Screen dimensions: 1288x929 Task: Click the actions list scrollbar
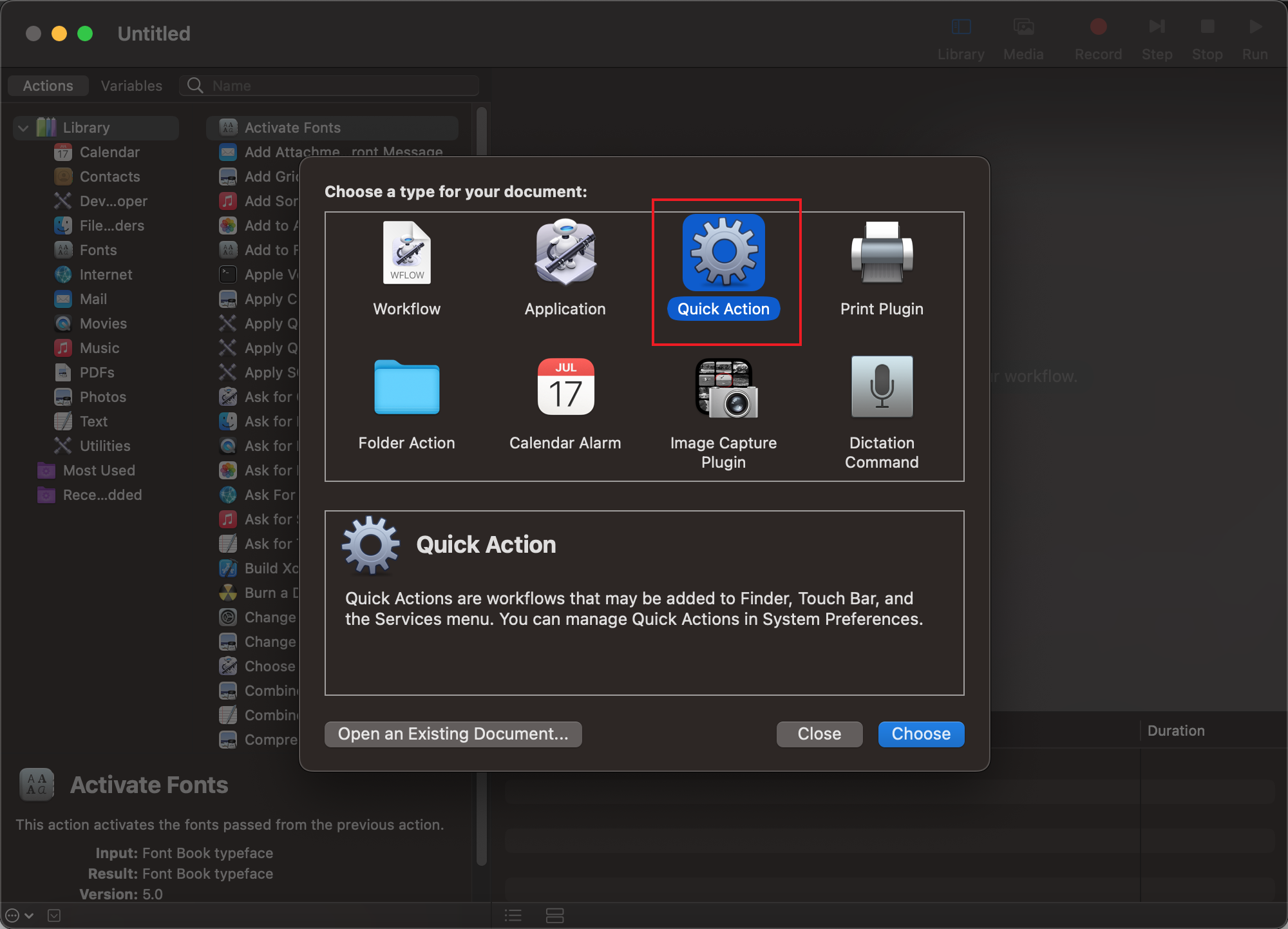click(x=481, y=132)
